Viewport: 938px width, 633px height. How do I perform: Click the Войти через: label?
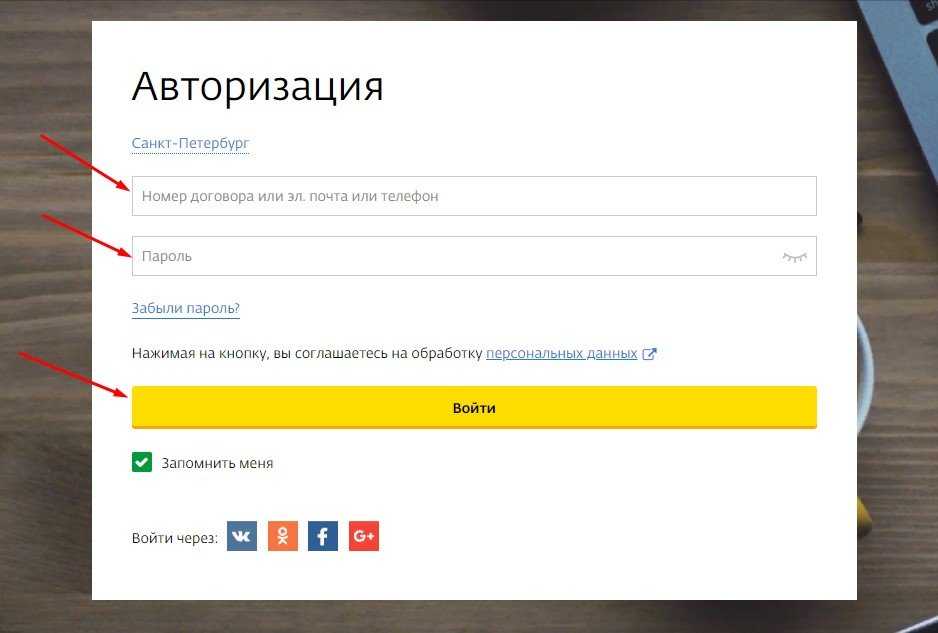click(x=174, y=538)
